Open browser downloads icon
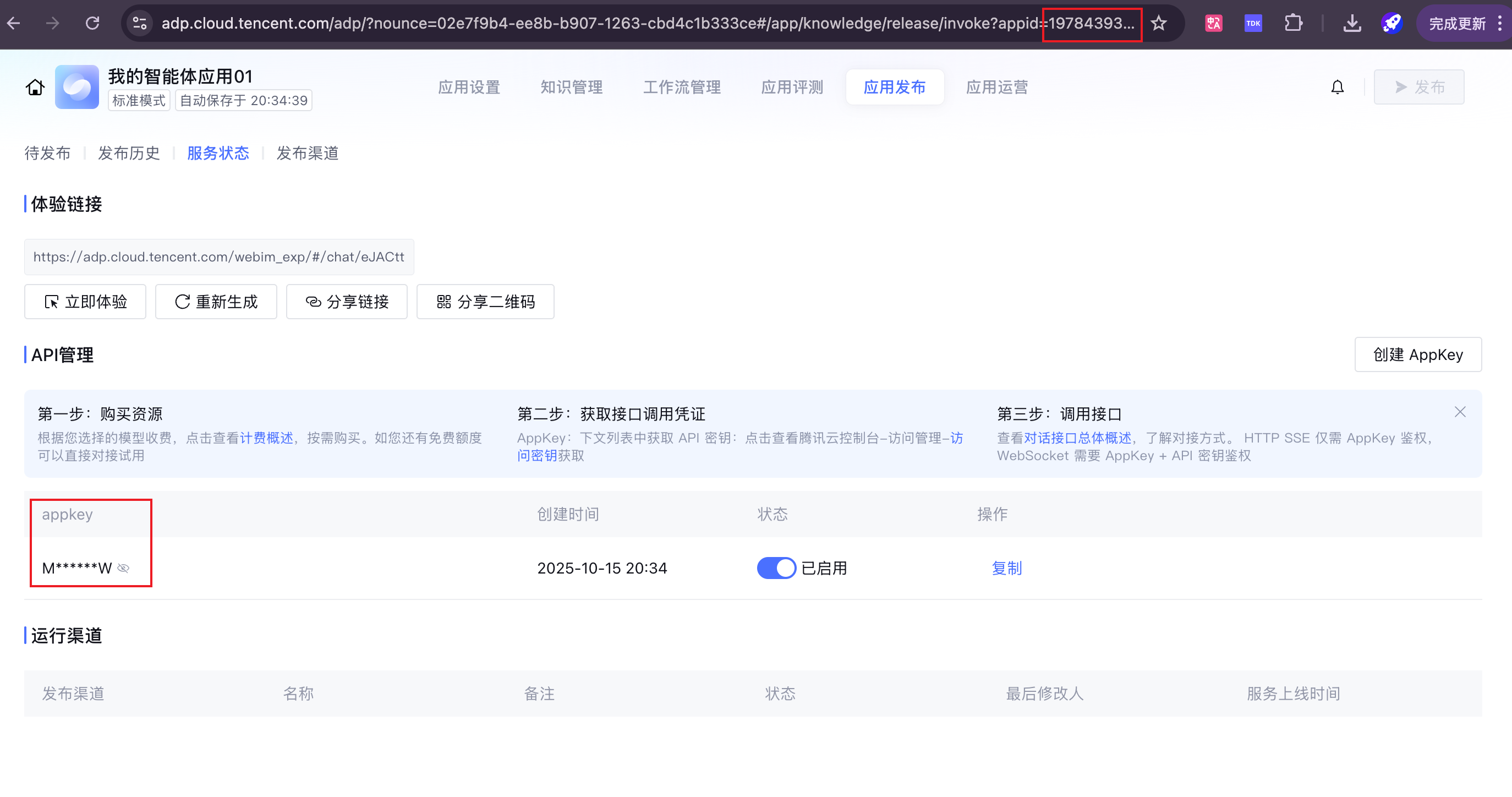Image resolution: width=1512 pixels, height=797 pixels. (x=1352, y=24)
